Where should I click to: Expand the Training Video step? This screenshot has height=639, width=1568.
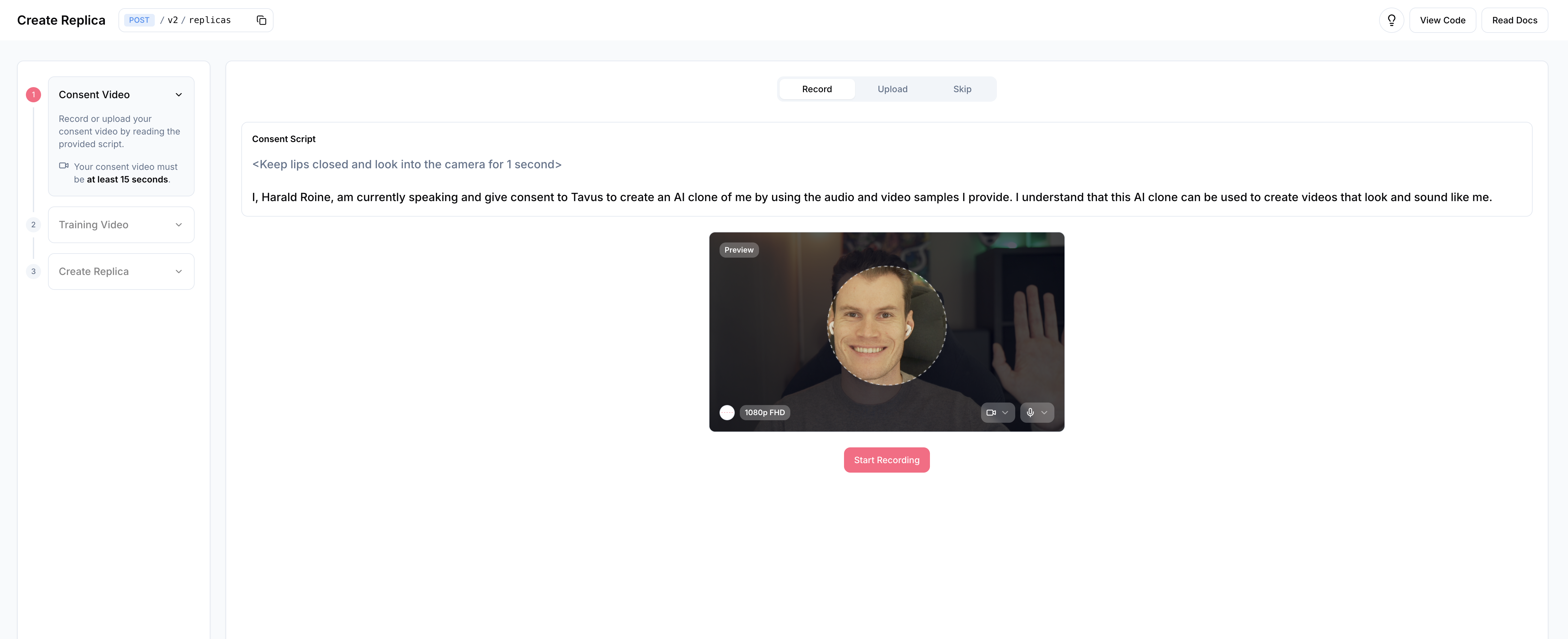[x=178, y=224]
